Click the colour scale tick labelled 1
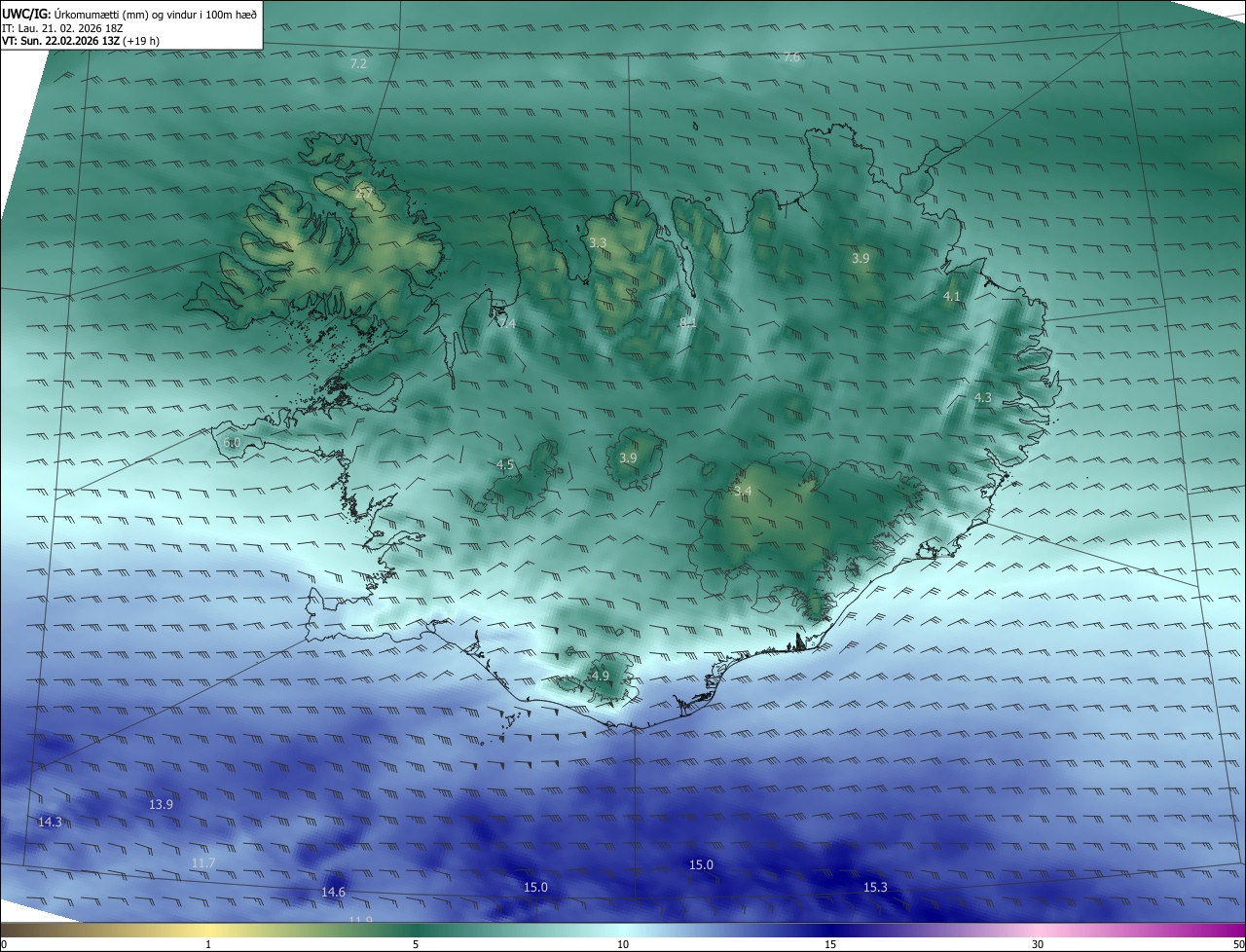 click(208, 944)
